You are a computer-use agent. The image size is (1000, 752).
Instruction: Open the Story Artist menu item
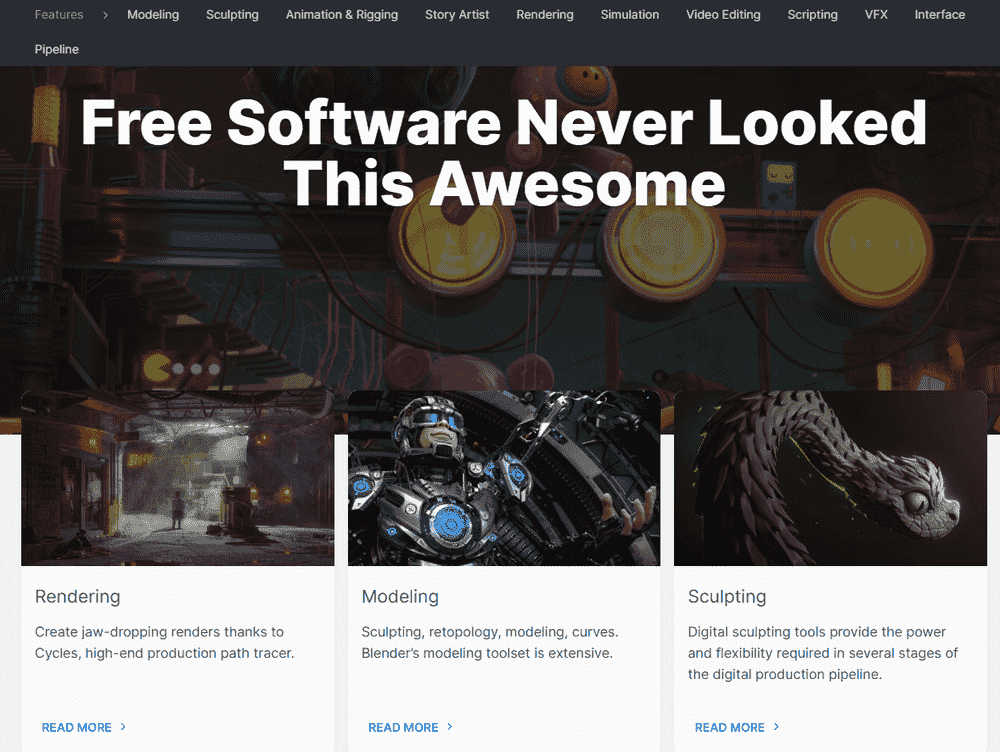point(457,15)
